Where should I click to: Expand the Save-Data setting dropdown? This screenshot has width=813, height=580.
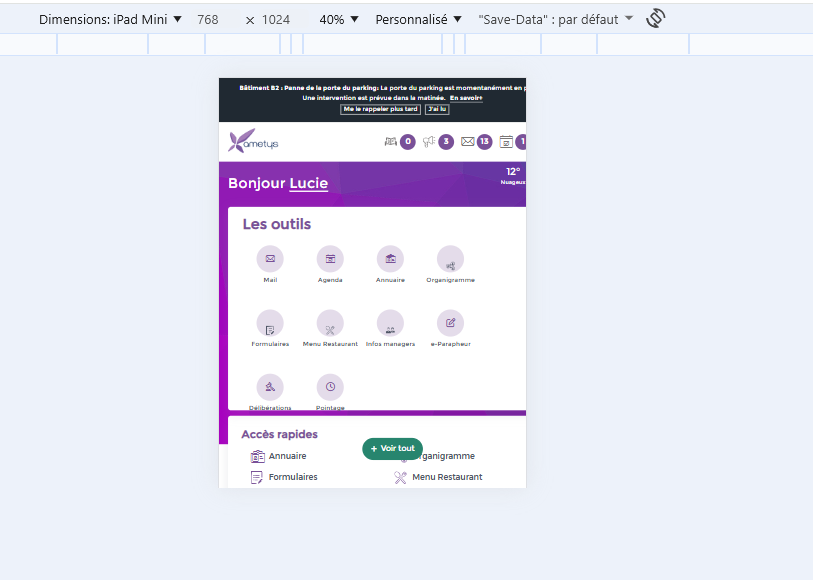[x=555, y=19]
